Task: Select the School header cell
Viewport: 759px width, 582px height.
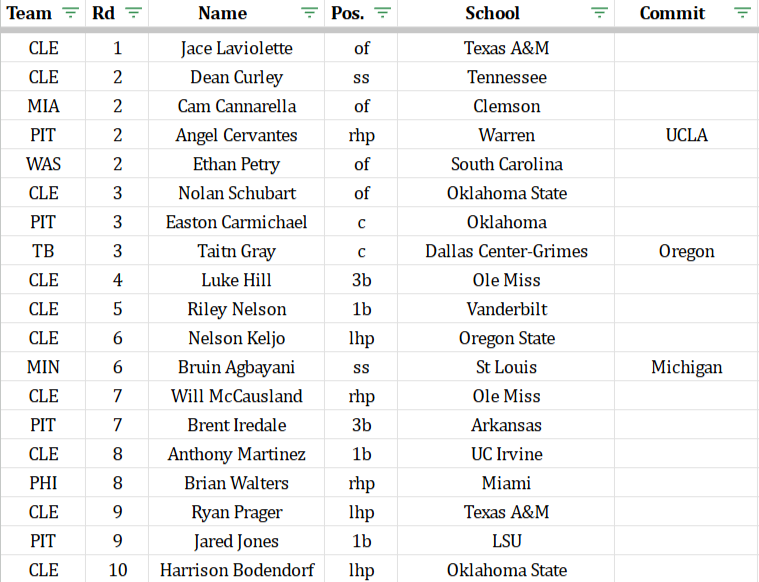Action: [x=506, y=13]
